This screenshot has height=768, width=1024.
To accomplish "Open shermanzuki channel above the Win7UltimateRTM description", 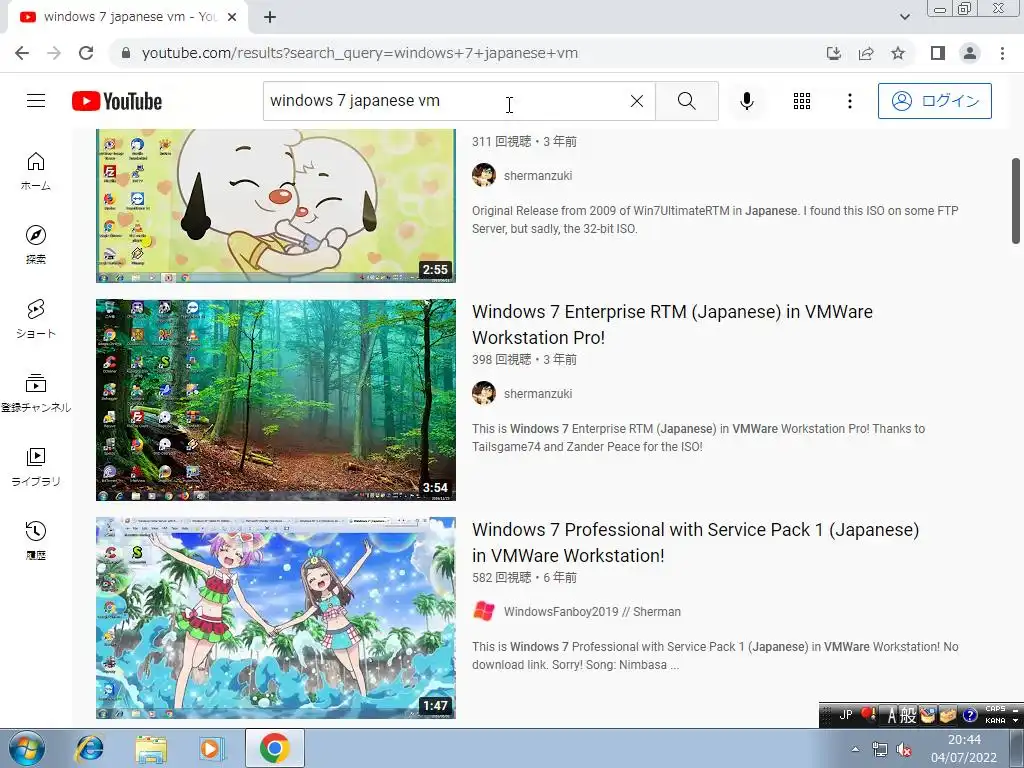I will click(537, 176).
